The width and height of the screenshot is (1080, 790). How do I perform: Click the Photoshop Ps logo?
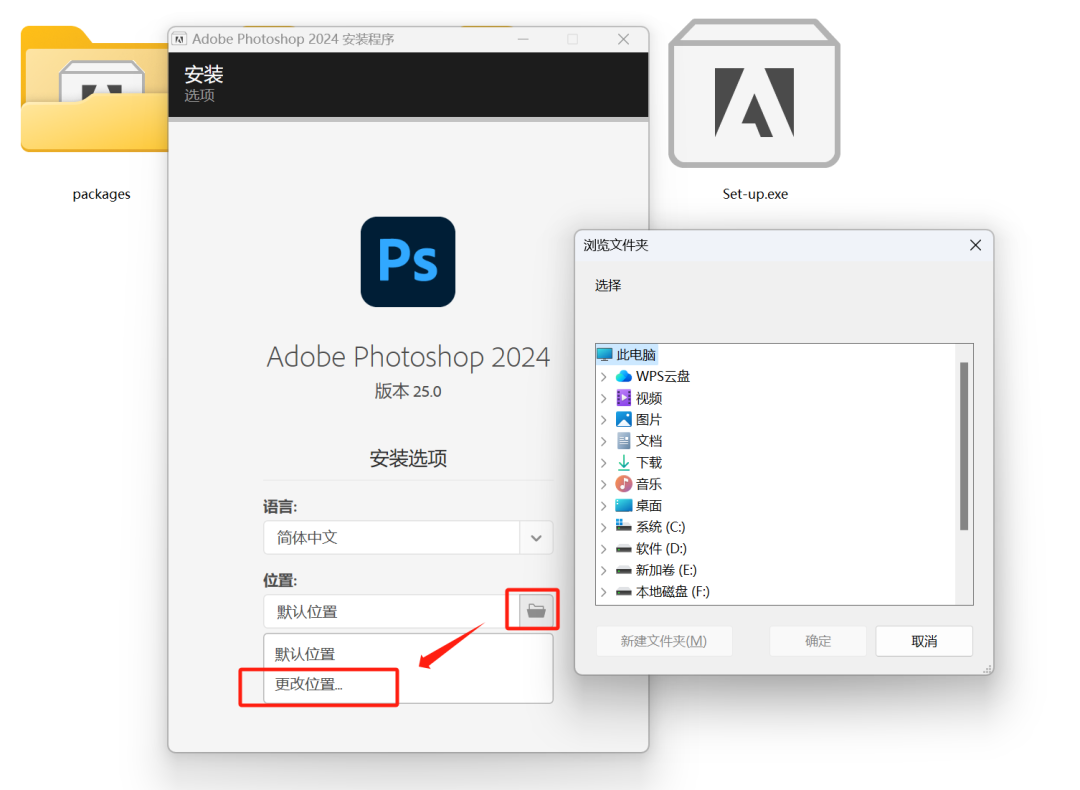coord(408,262)
